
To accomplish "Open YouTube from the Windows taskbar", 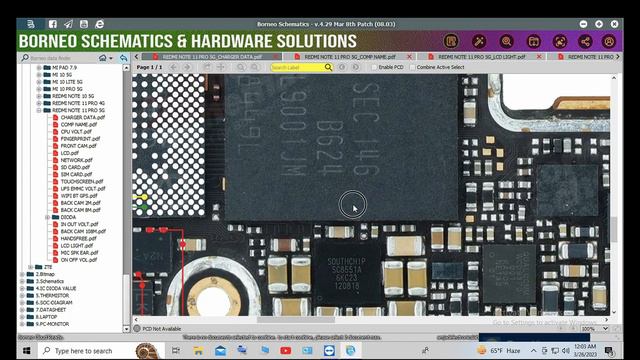I will [286, 351].
